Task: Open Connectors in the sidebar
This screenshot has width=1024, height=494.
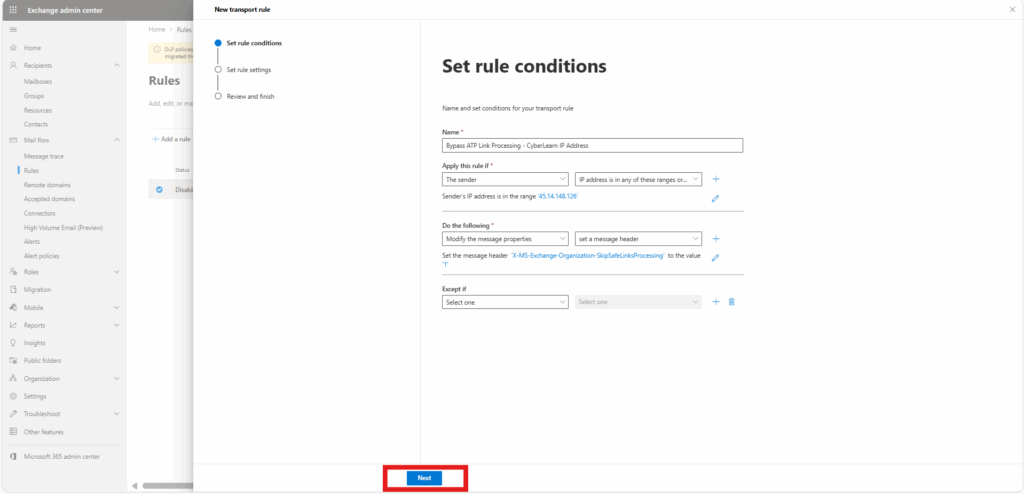Action: (x=40, y=213)
